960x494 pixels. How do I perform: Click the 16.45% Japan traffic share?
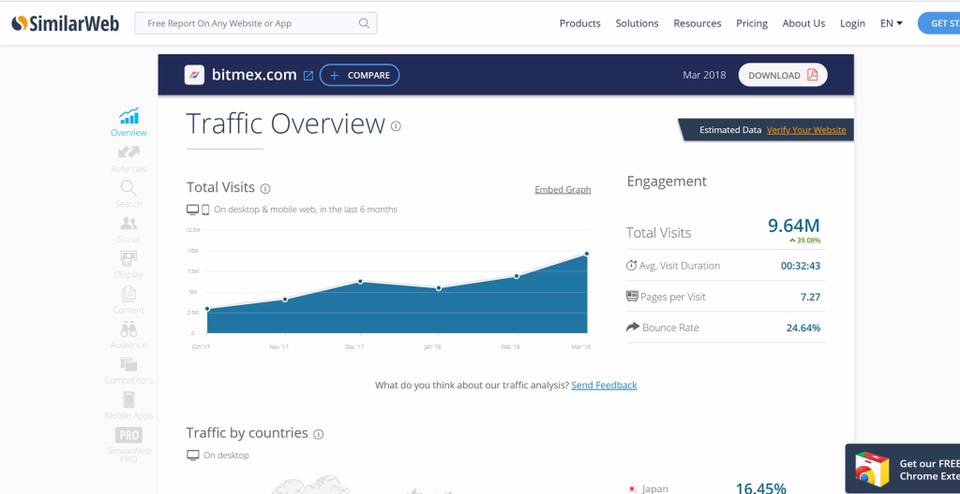coord(761,488)
